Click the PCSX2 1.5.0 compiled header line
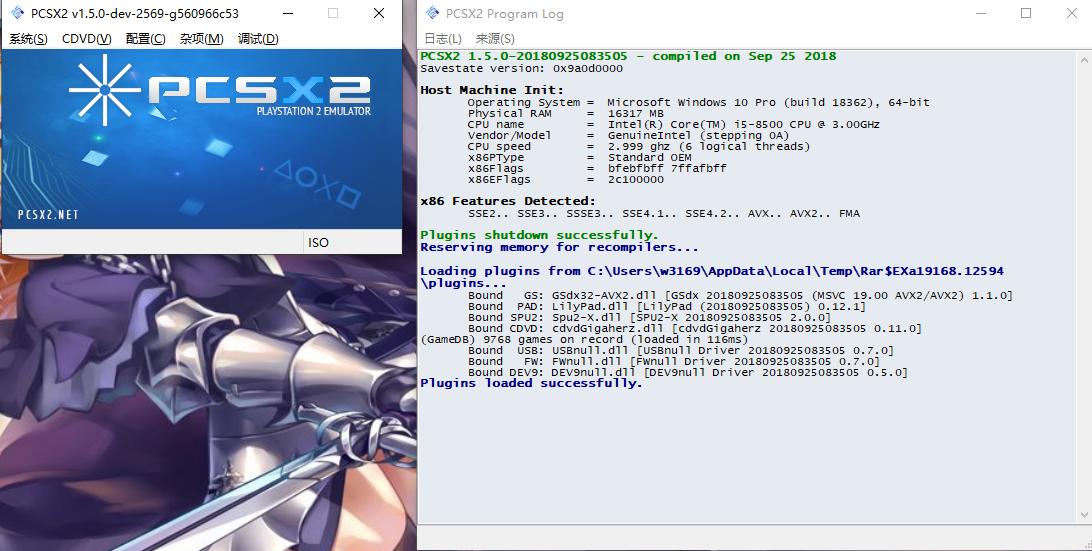 click(628, 56)
